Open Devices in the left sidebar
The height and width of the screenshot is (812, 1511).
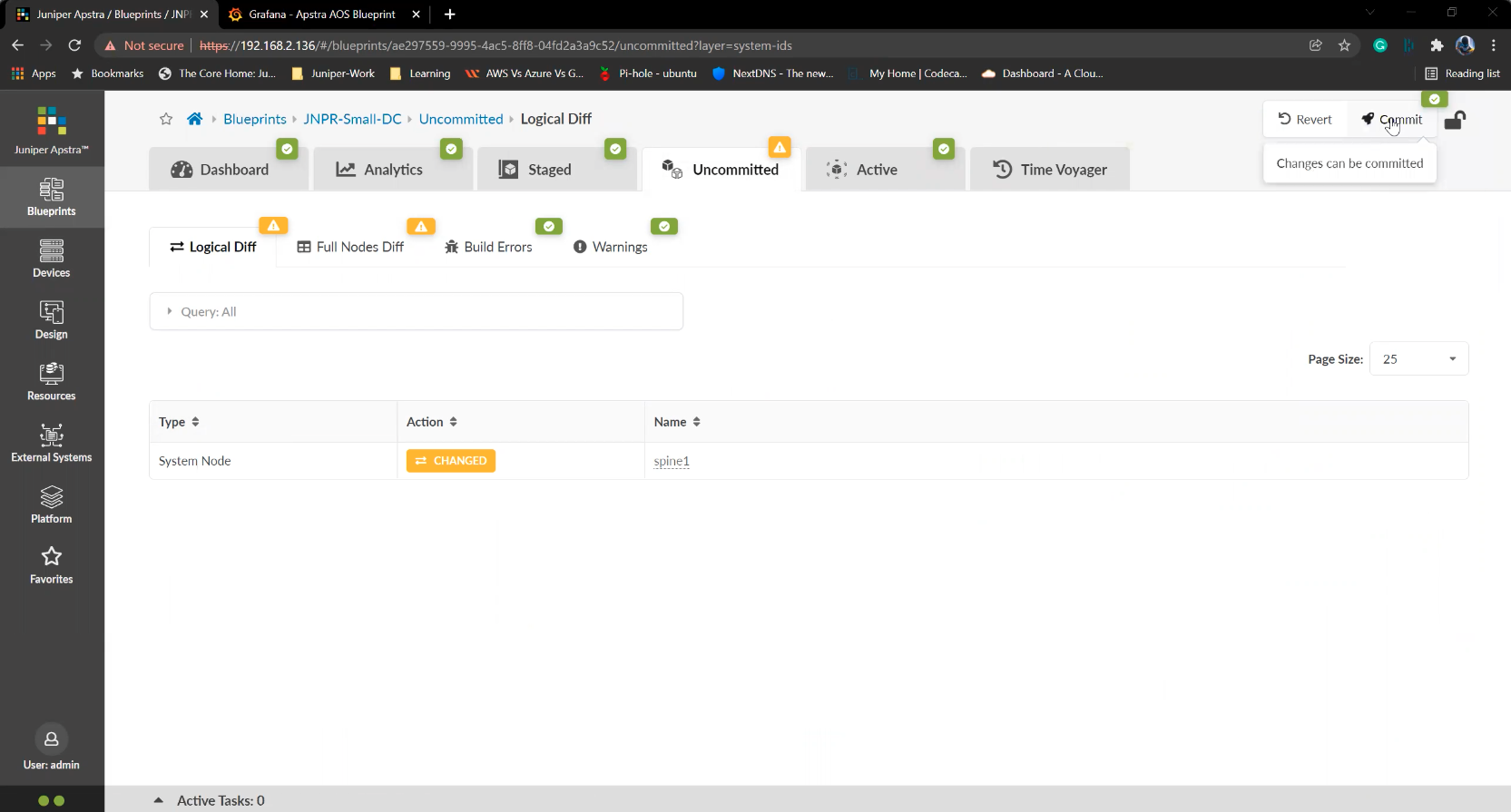click(x=52, y=259)
